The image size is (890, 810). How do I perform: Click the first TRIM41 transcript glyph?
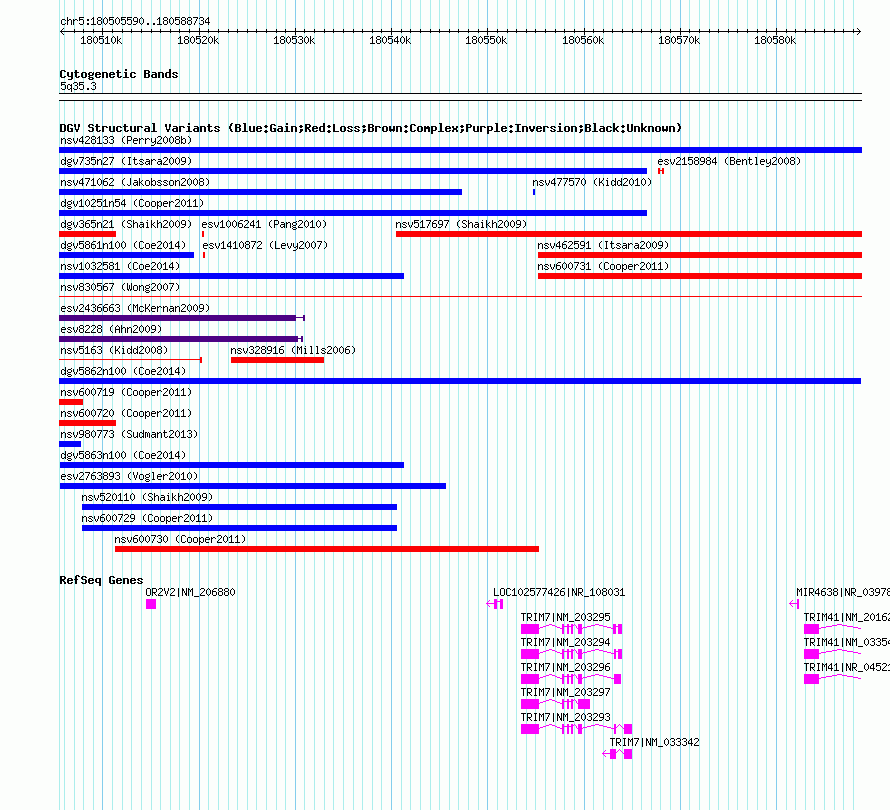[x=833, y=629]
